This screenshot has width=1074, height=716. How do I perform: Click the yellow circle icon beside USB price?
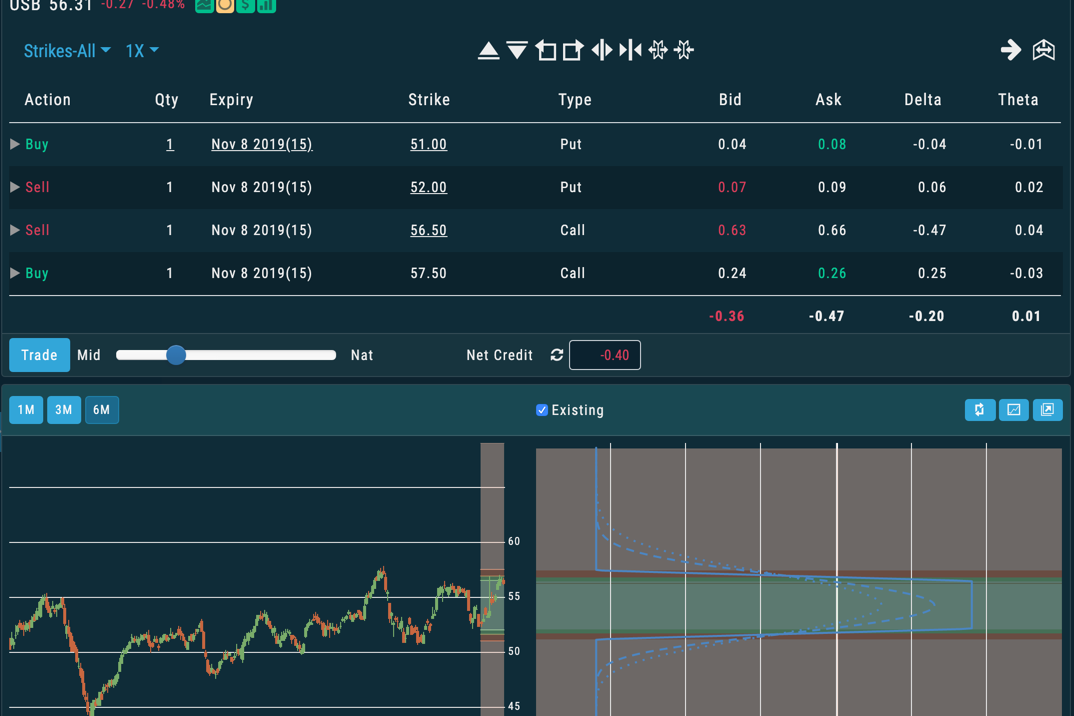[225, 5]
